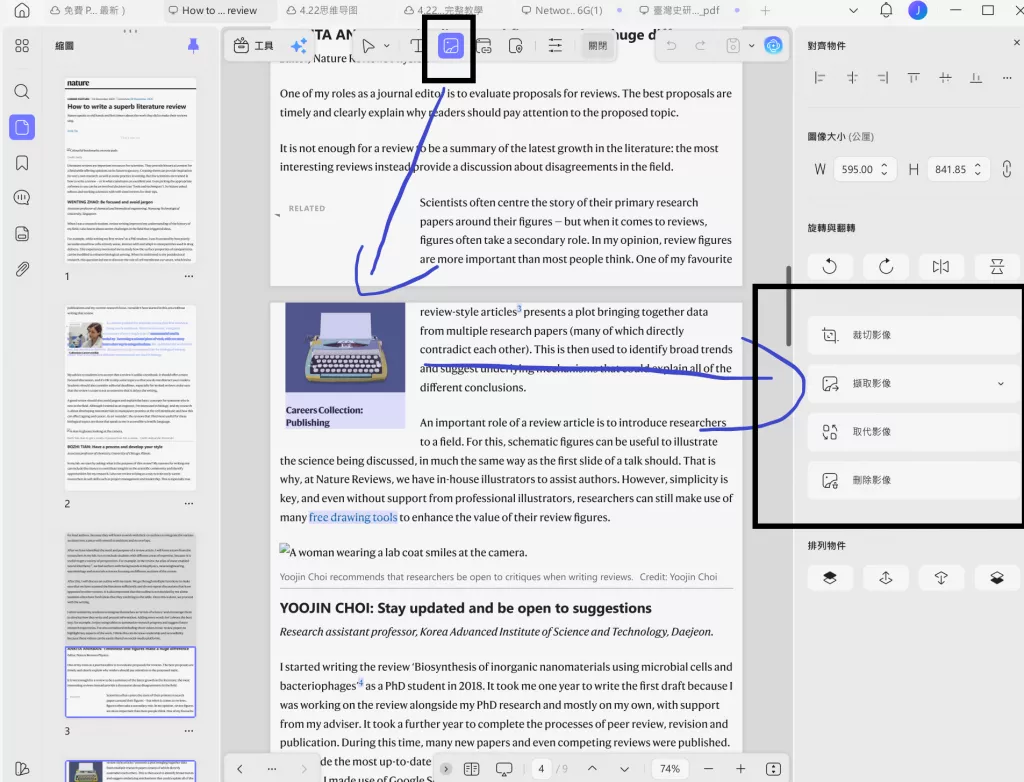1024x782 pixels.
Task: Open the comments sidebar panel
Action: click(x=22, y=197)
